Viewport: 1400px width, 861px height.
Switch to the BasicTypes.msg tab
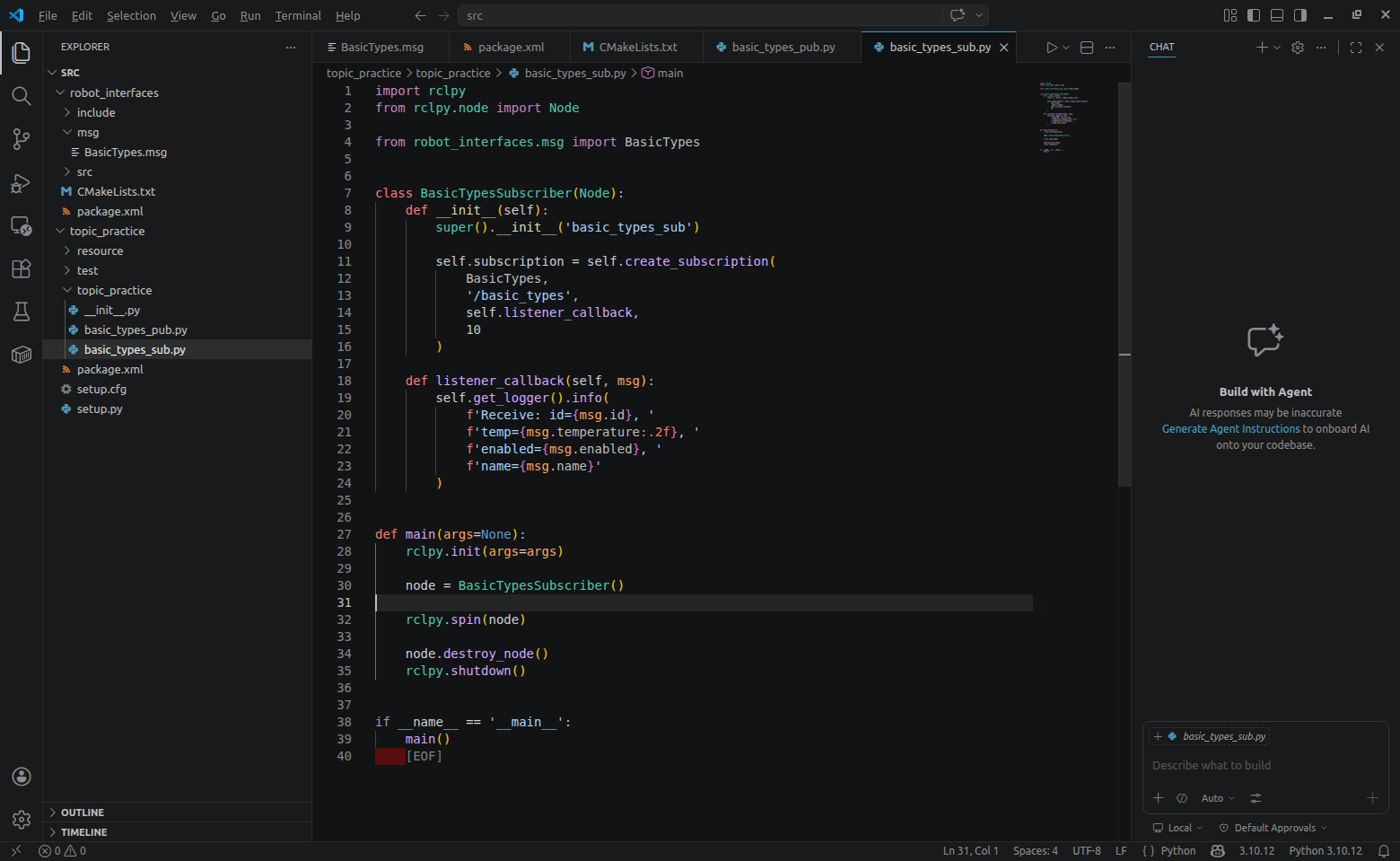pyautogui.click(x=381, y=47)
